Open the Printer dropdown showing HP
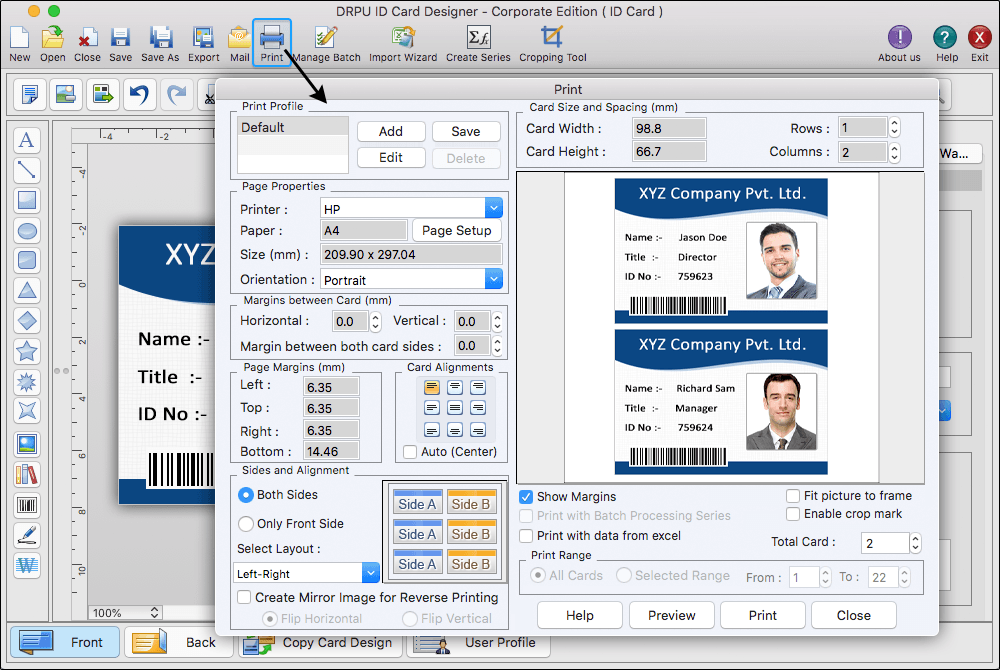Viewport: 1000px width, 670px height. 411,208
